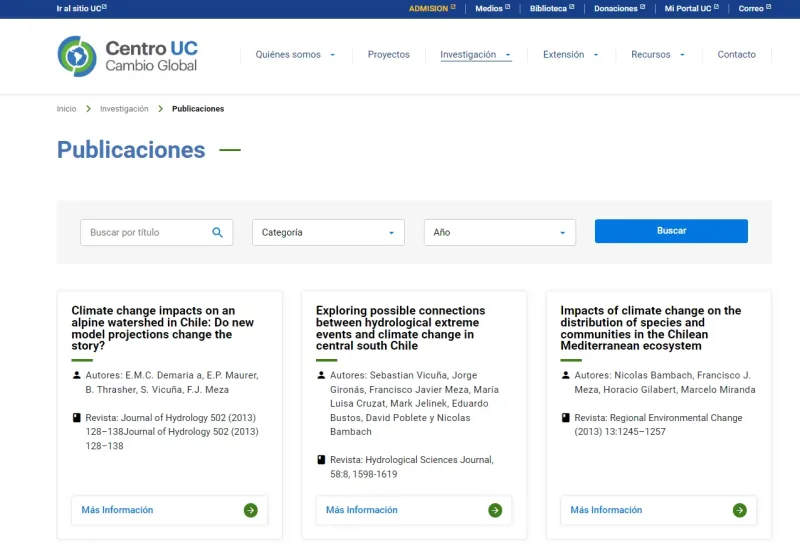Open the Categoría dropdown

(328, 233)
